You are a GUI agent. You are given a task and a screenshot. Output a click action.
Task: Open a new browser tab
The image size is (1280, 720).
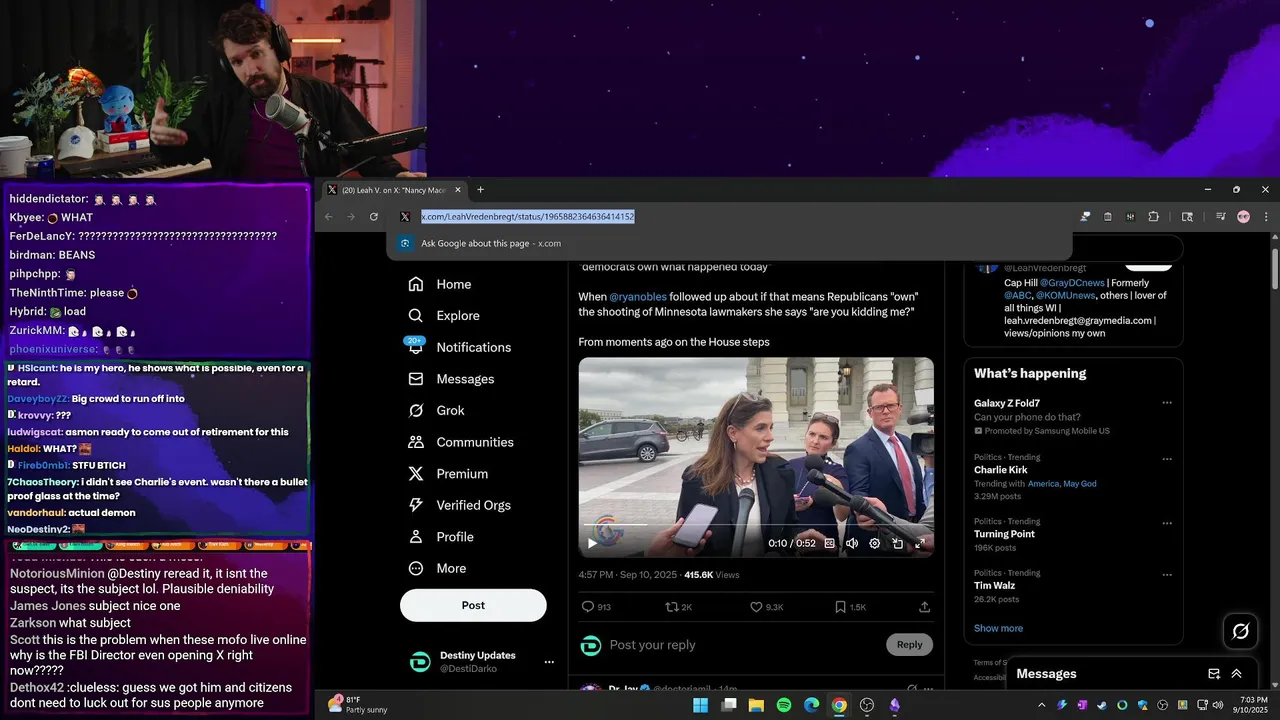(x=480, y=190)
